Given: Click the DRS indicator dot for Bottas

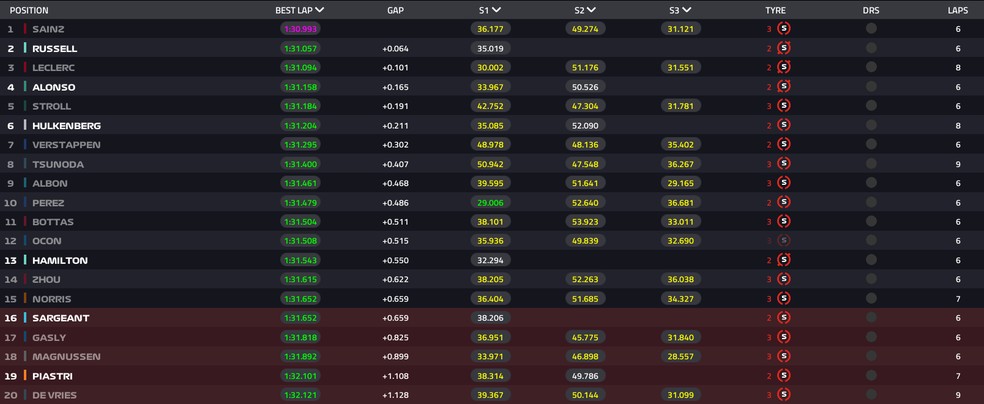Looking at the screenshot, I should pyautogui.click(x=871, y=221).
